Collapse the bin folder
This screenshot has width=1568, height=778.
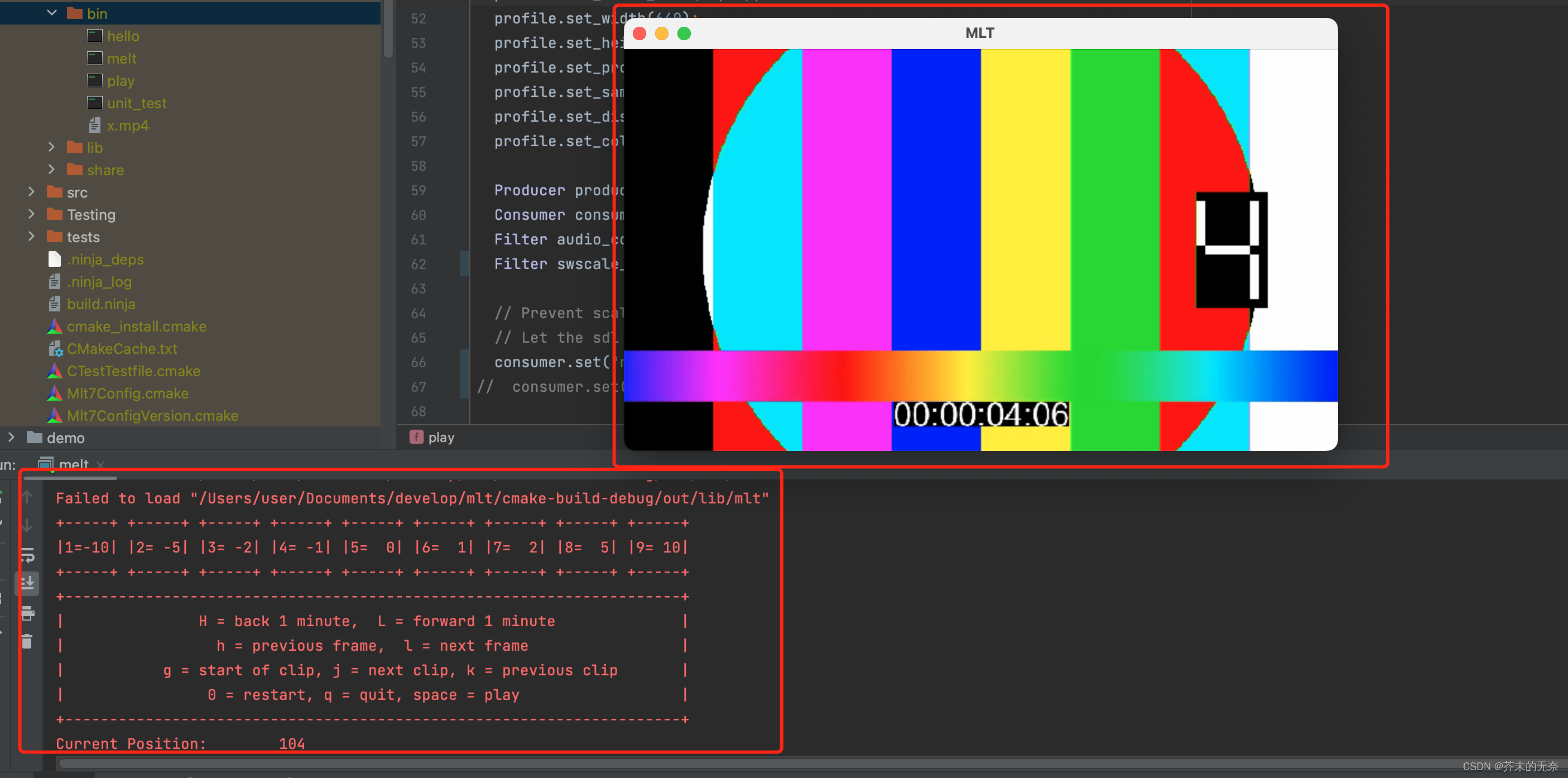52,13
